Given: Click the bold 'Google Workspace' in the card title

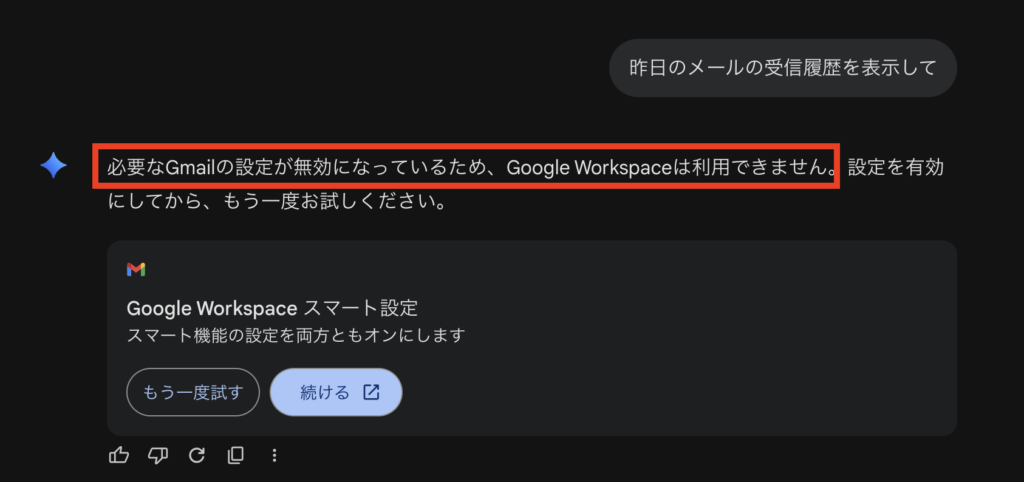Looking at the screenshot, I should point(212,307).
